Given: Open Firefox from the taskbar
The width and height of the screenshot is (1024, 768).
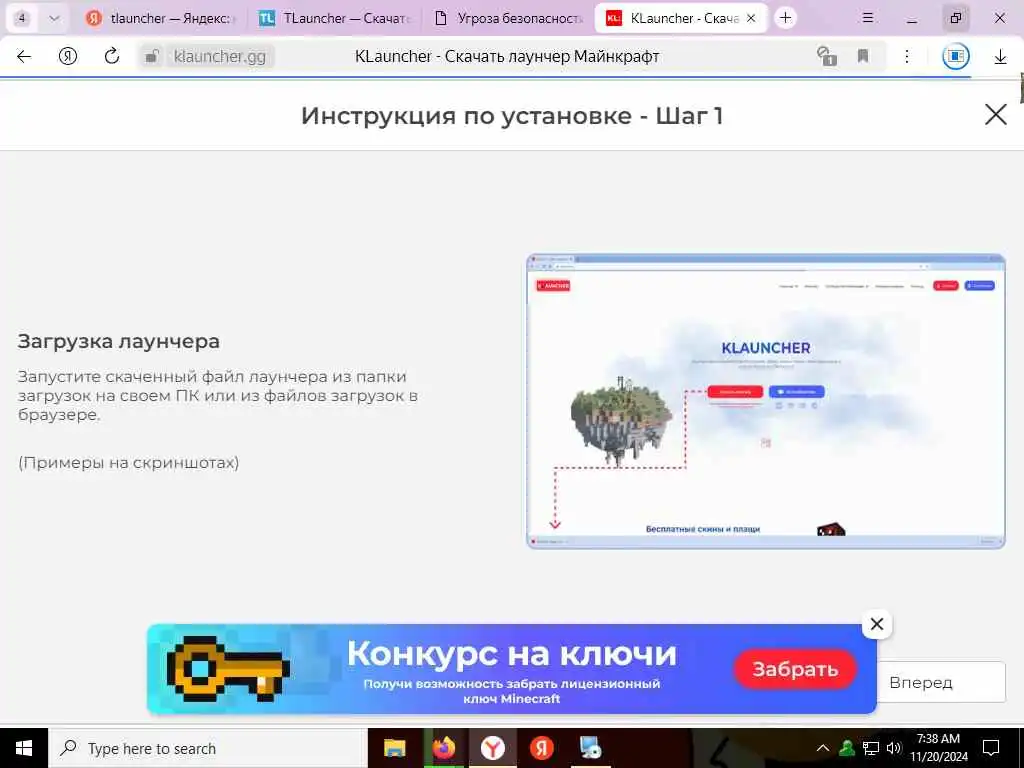Looking at the screenshot, I should 443,748.
